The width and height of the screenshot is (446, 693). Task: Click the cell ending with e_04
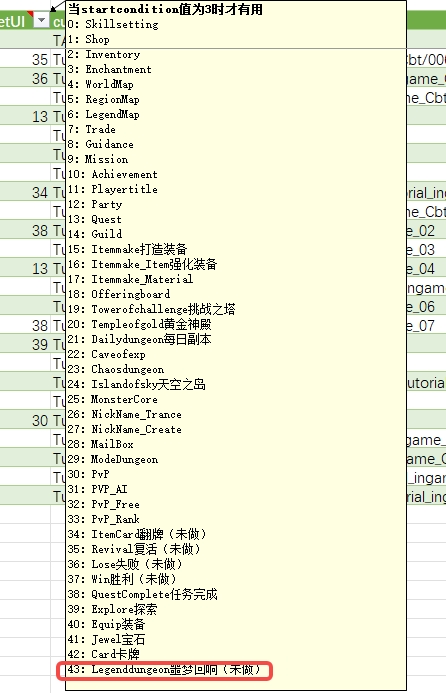point(426,268)
